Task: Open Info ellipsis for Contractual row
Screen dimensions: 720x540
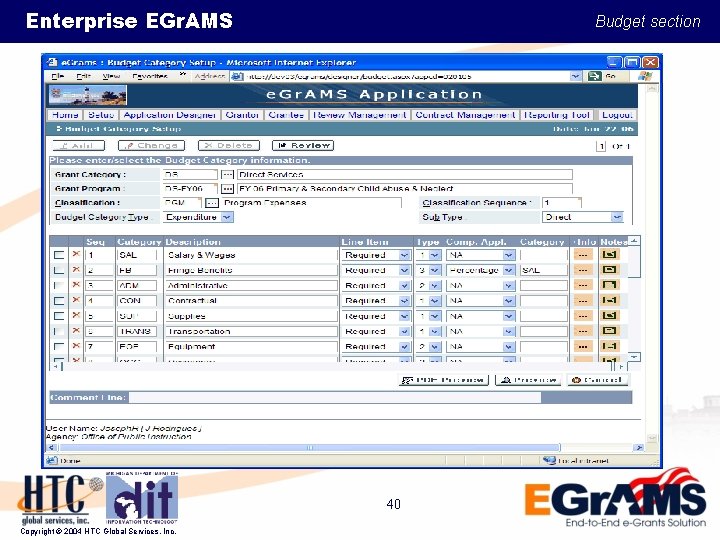Action: pos(583,301)
